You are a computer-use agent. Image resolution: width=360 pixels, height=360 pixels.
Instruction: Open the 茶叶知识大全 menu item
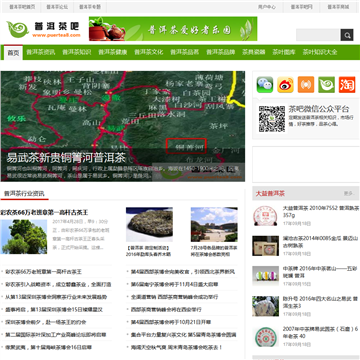pos(320,52)
